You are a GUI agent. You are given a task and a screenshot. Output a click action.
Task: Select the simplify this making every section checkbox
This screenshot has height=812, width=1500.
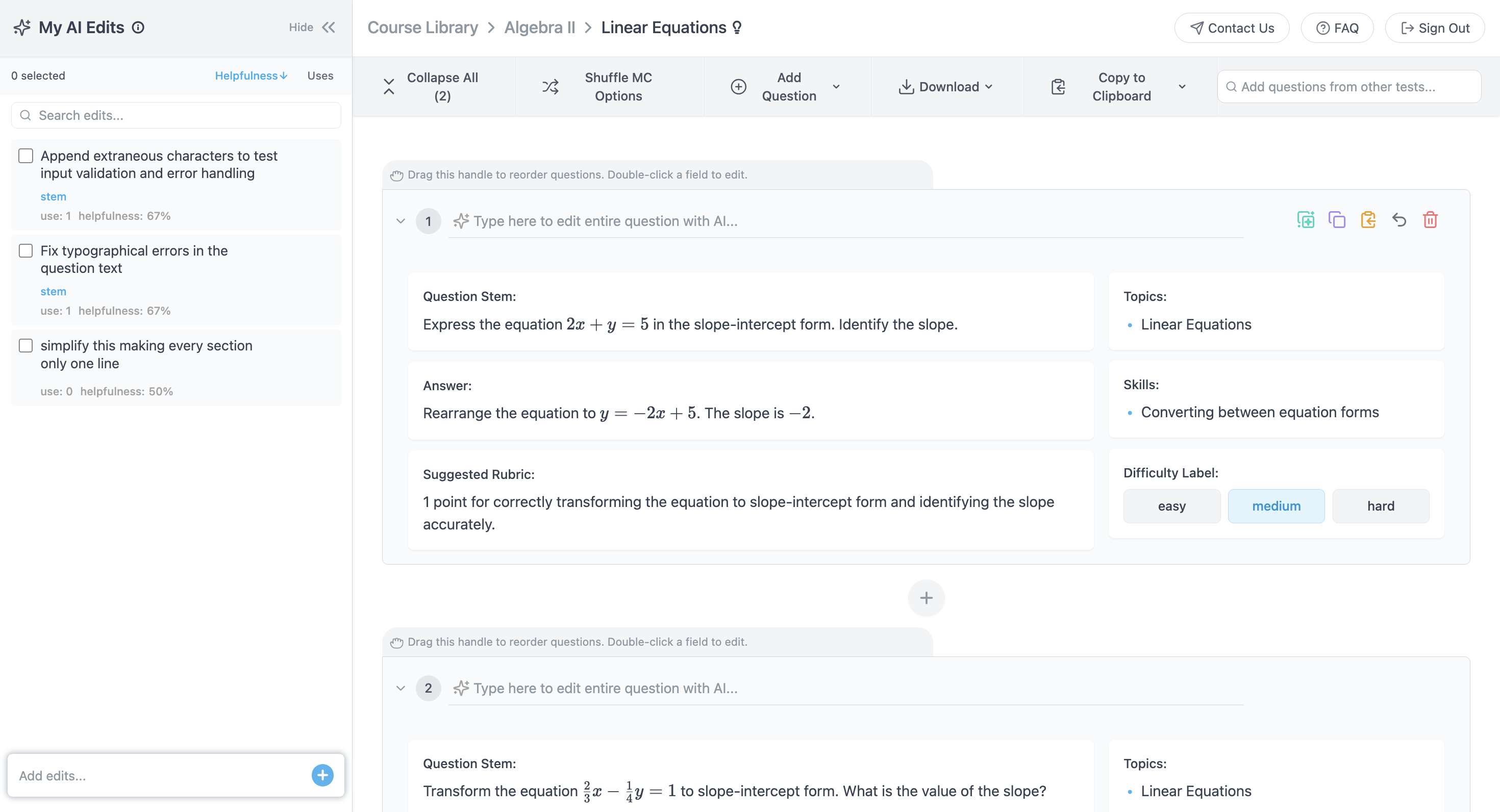point(26,345)
